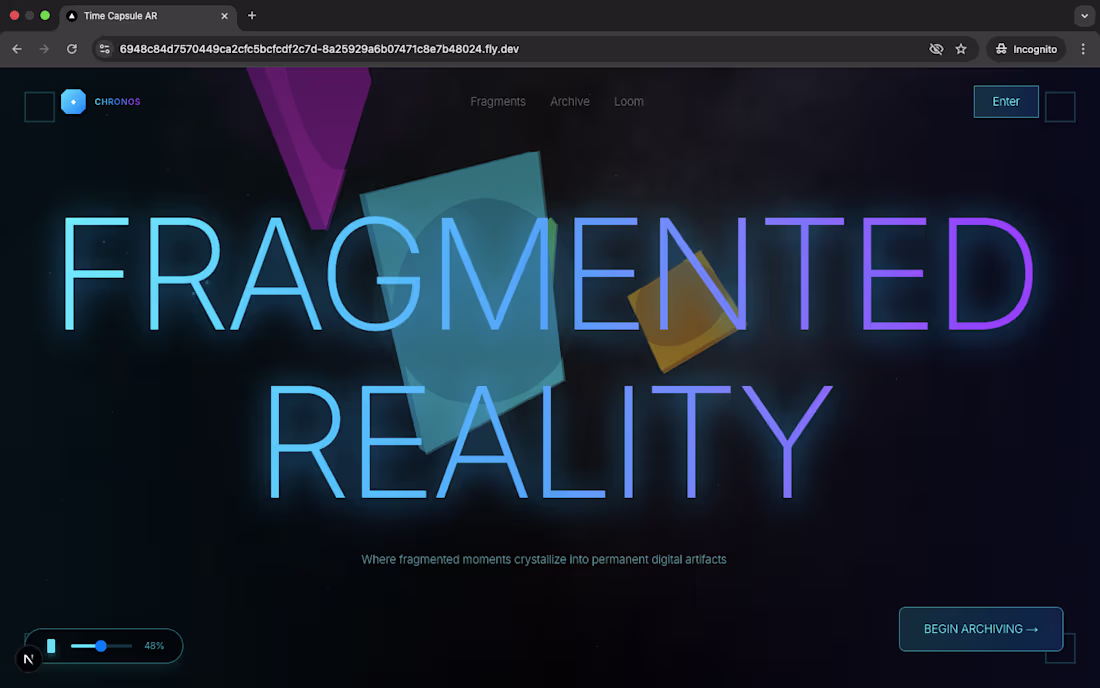This screenshot has height=688, width=1100.
Task: Go back to previous page
Action: (17, 49)
